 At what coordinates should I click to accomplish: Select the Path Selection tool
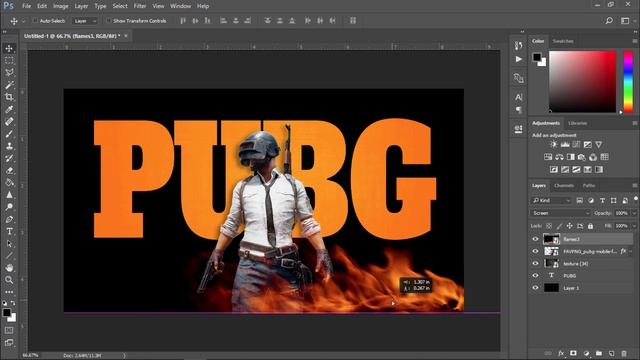point(9,244)
